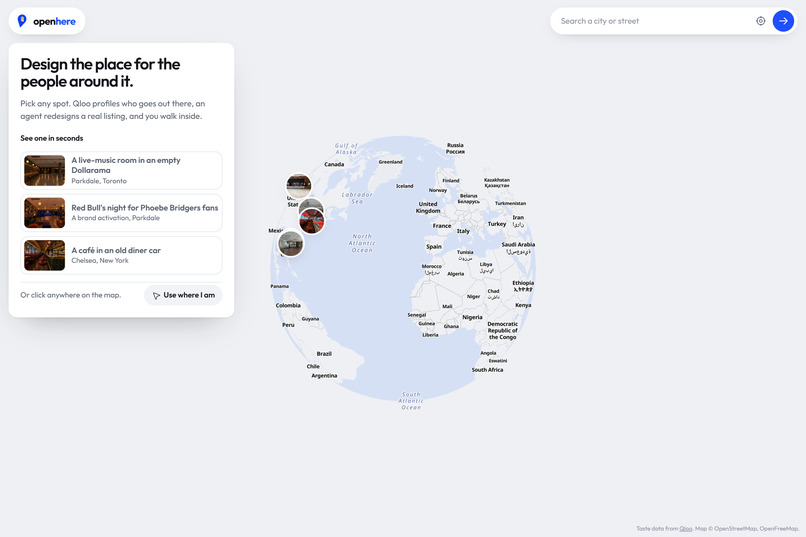This screenshot has height=537, width=806.
Task: Click Colombia label on the globe
Action: 288,305
